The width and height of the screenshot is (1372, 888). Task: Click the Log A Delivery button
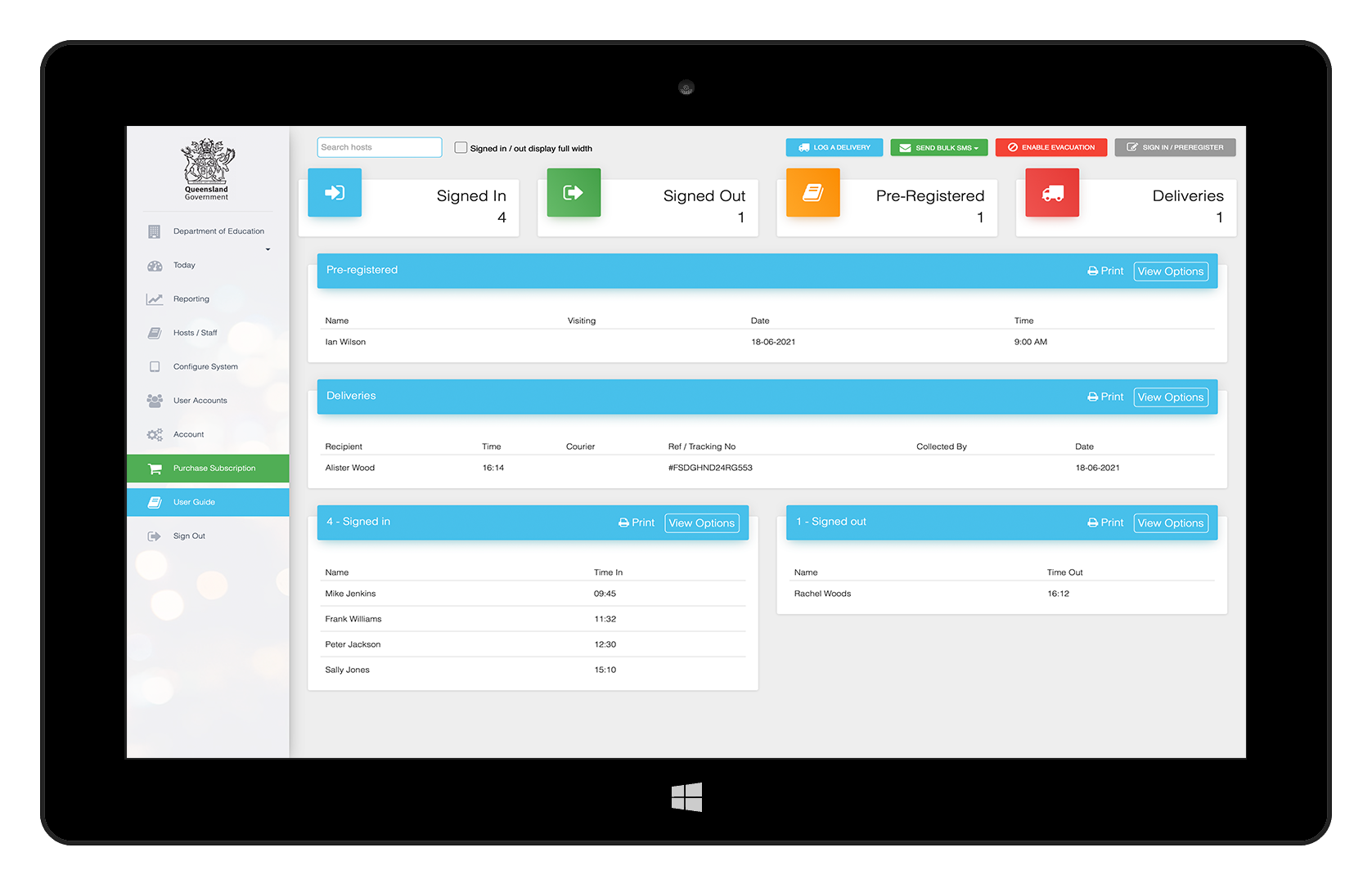[834, 147]
